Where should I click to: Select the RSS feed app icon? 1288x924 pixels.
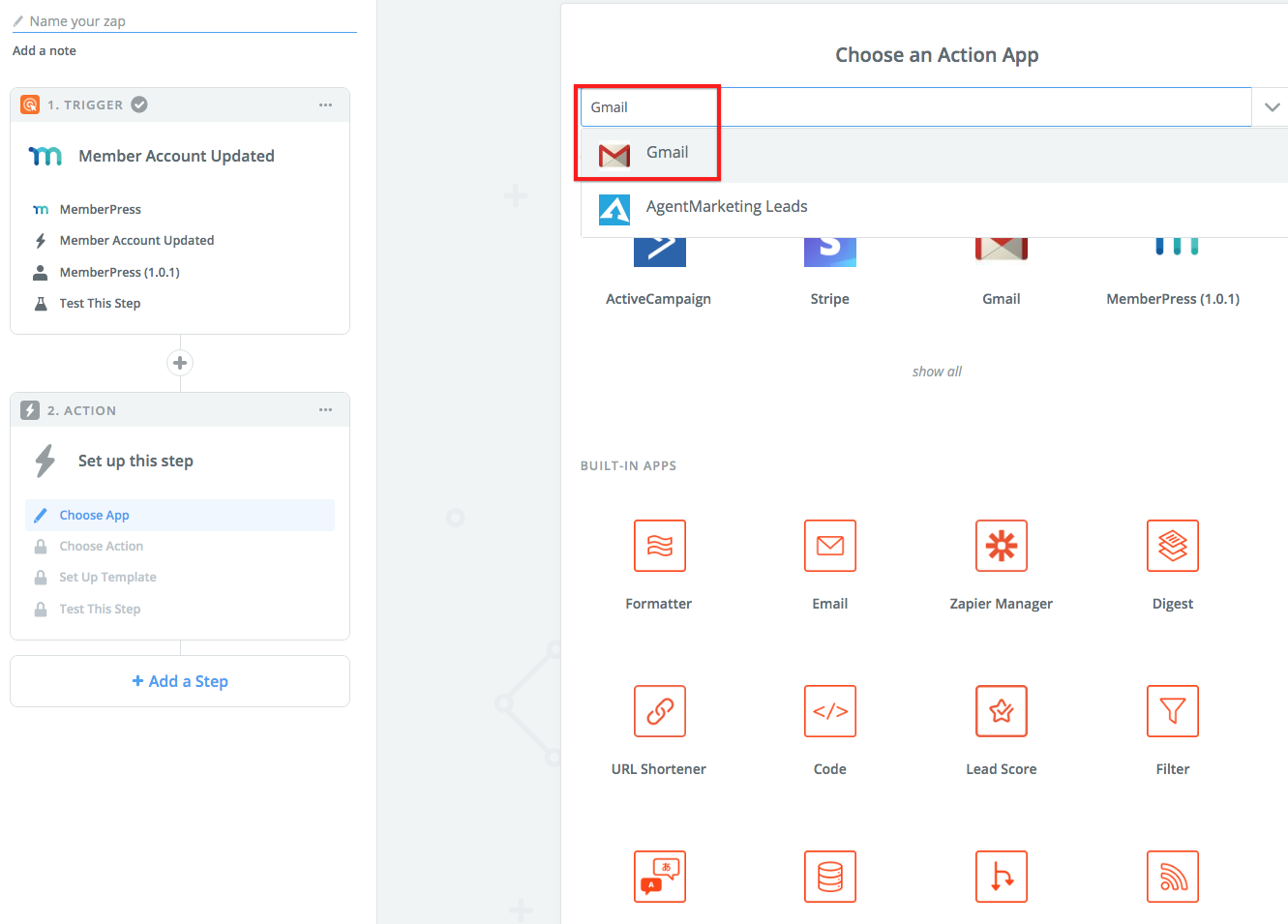tap(1172, 877)
